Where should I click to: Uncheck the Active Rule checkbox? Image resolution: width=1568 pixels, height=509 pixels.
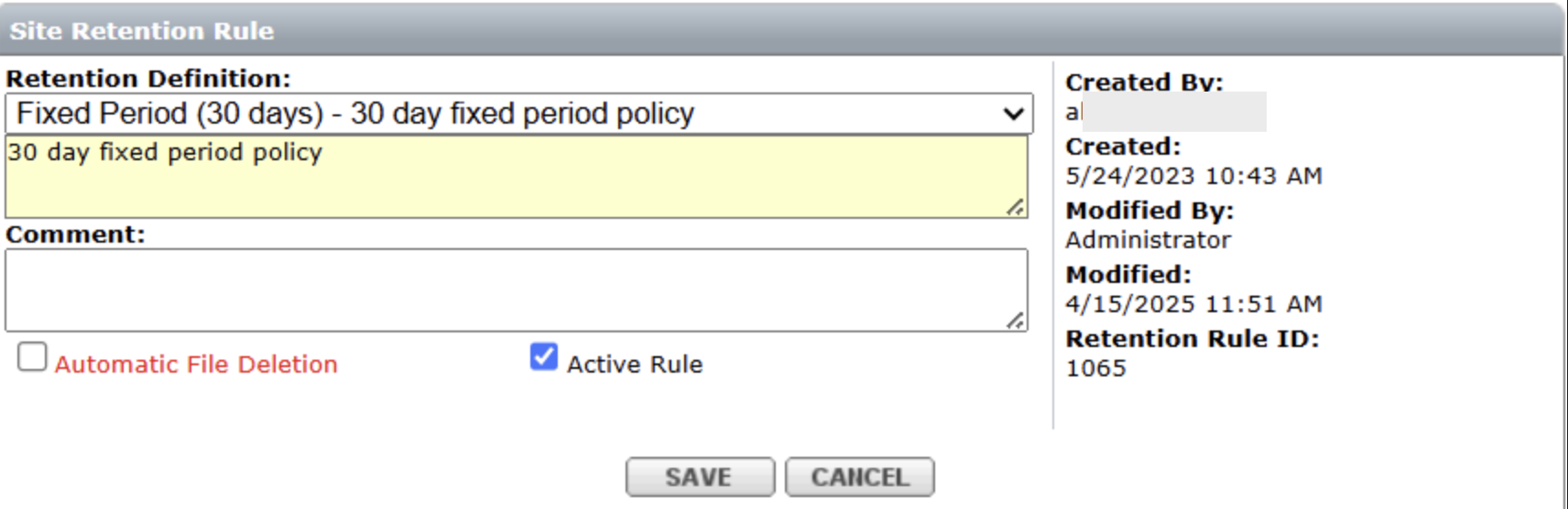point(544,357)
